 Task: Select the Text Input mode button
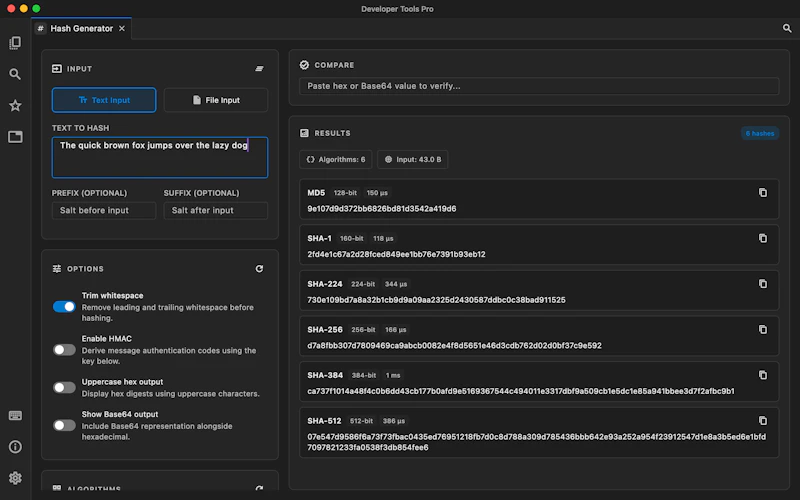(x=104, y=100)
